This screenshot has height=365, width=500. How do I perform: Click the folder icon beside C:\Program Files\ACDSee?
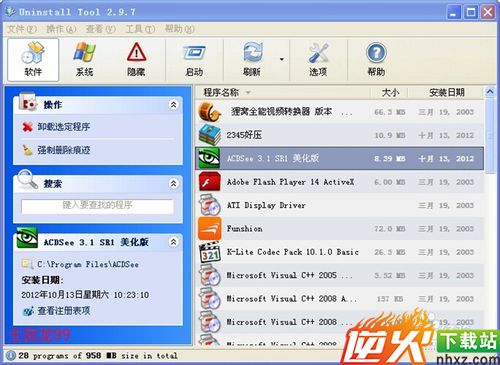pos(27,264)
